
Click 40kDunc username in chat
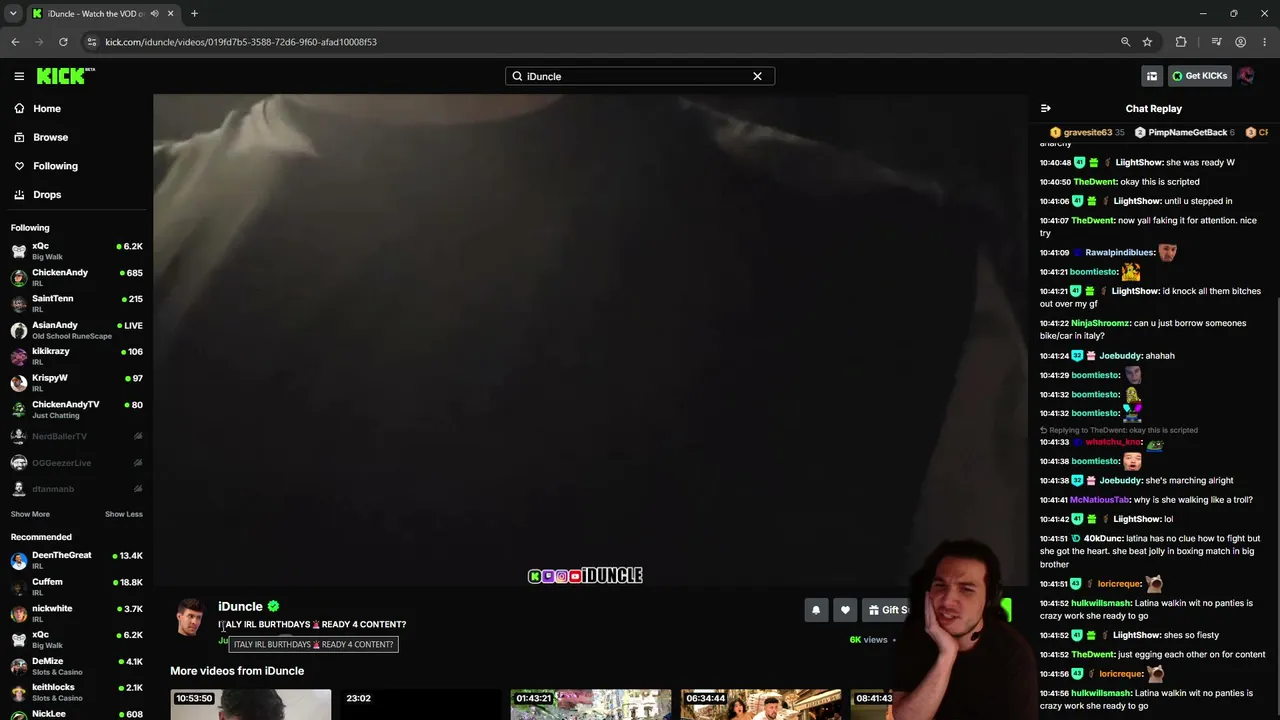[1103, 539]
